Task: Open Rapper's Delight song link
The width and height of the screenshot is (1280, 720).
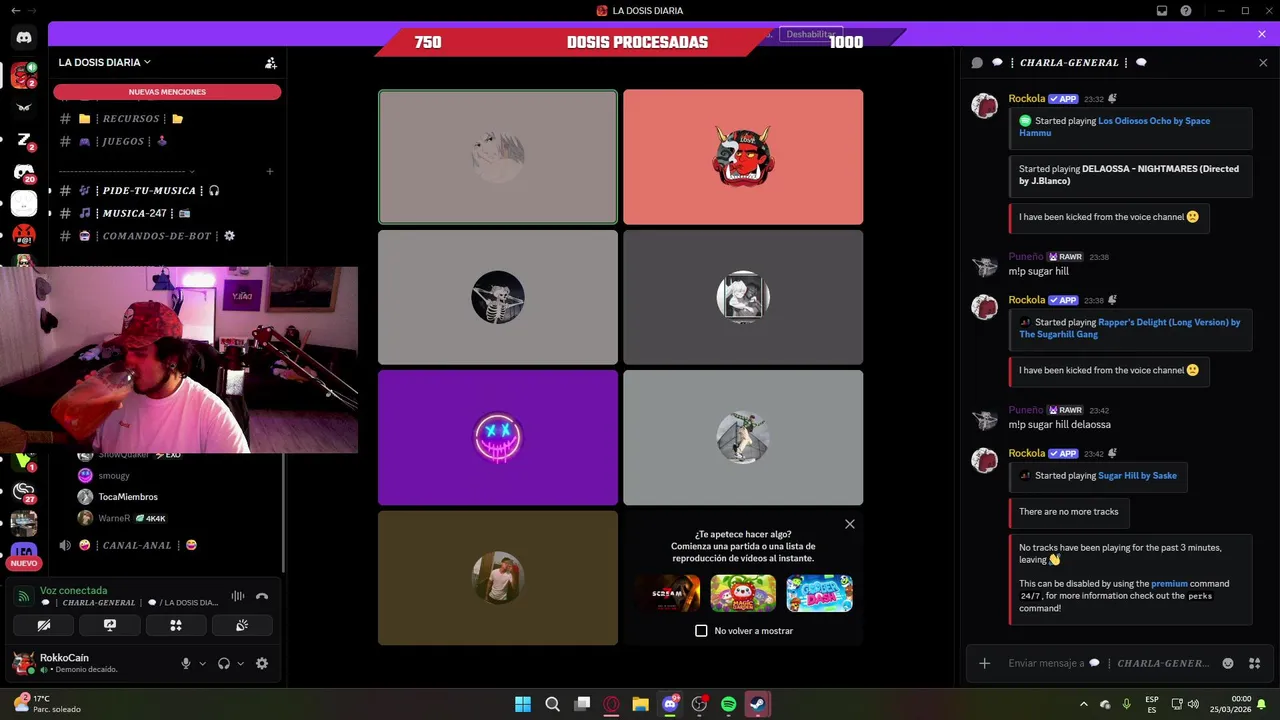Action: tap(1130, 328)
